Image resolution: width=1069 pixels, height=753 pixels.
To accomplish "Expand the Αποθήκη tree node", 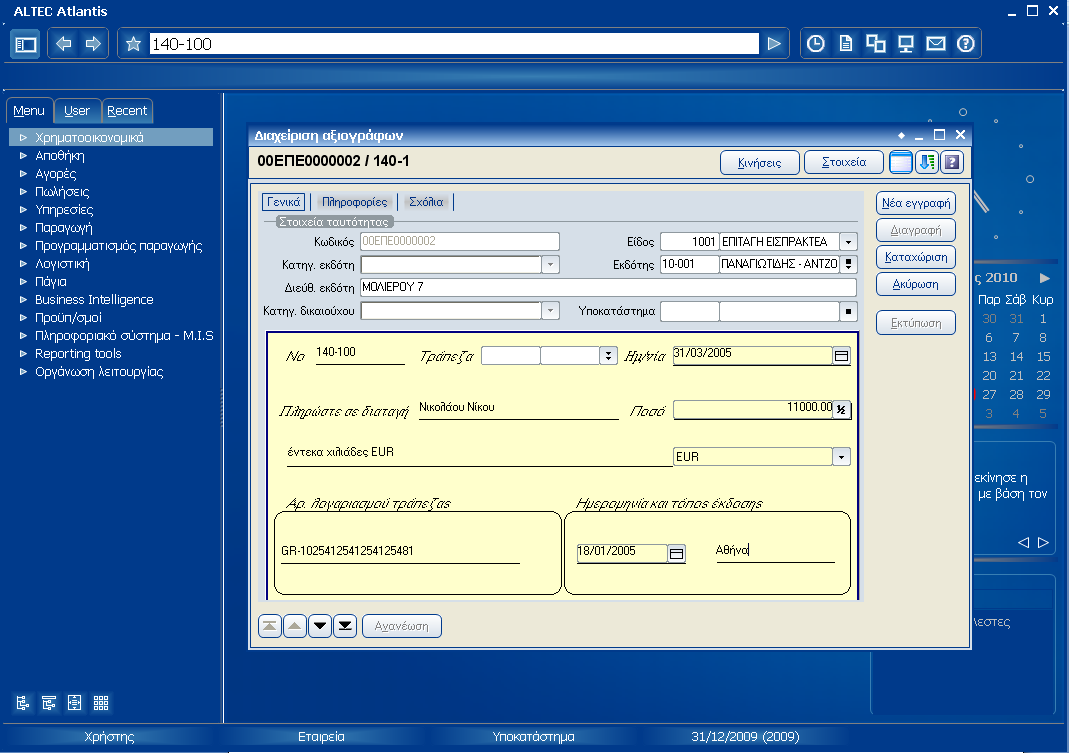I will [x=23, y=156].
